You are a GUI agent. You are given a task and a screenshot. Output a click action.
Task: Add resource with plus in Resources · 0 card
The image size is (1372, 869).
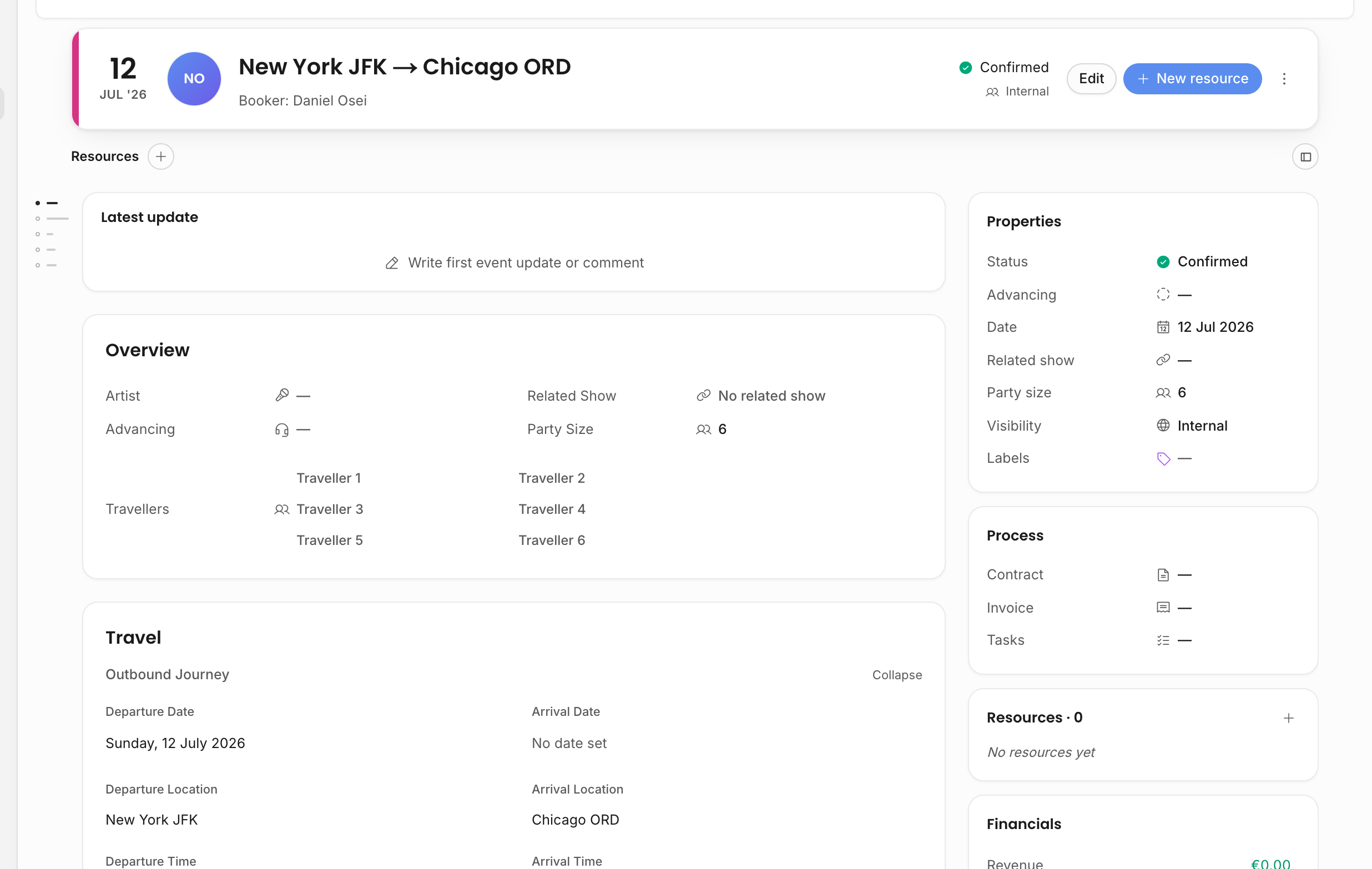click(1288, 718)
